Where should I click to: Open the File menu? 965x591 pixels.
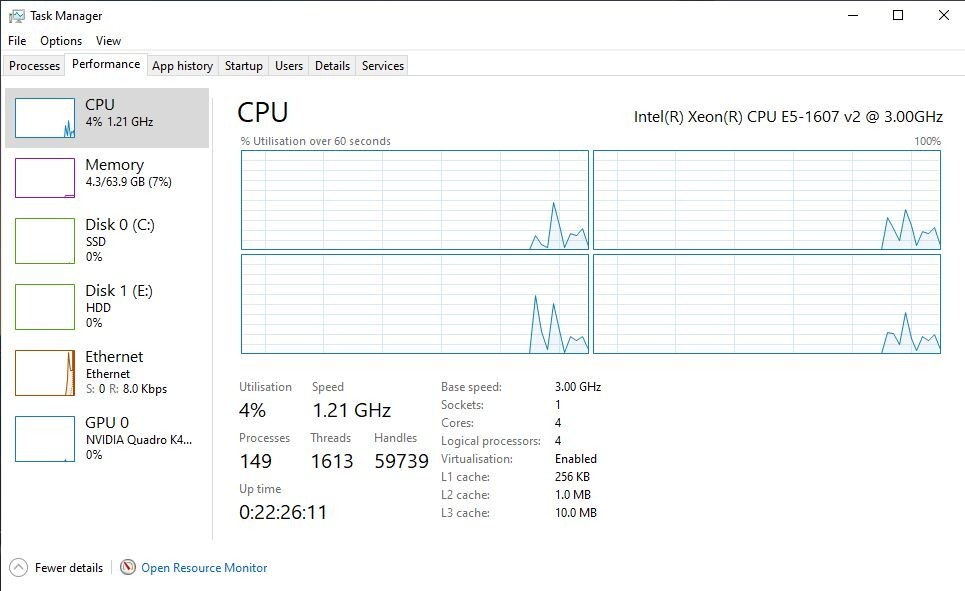[x=17, y=41]
